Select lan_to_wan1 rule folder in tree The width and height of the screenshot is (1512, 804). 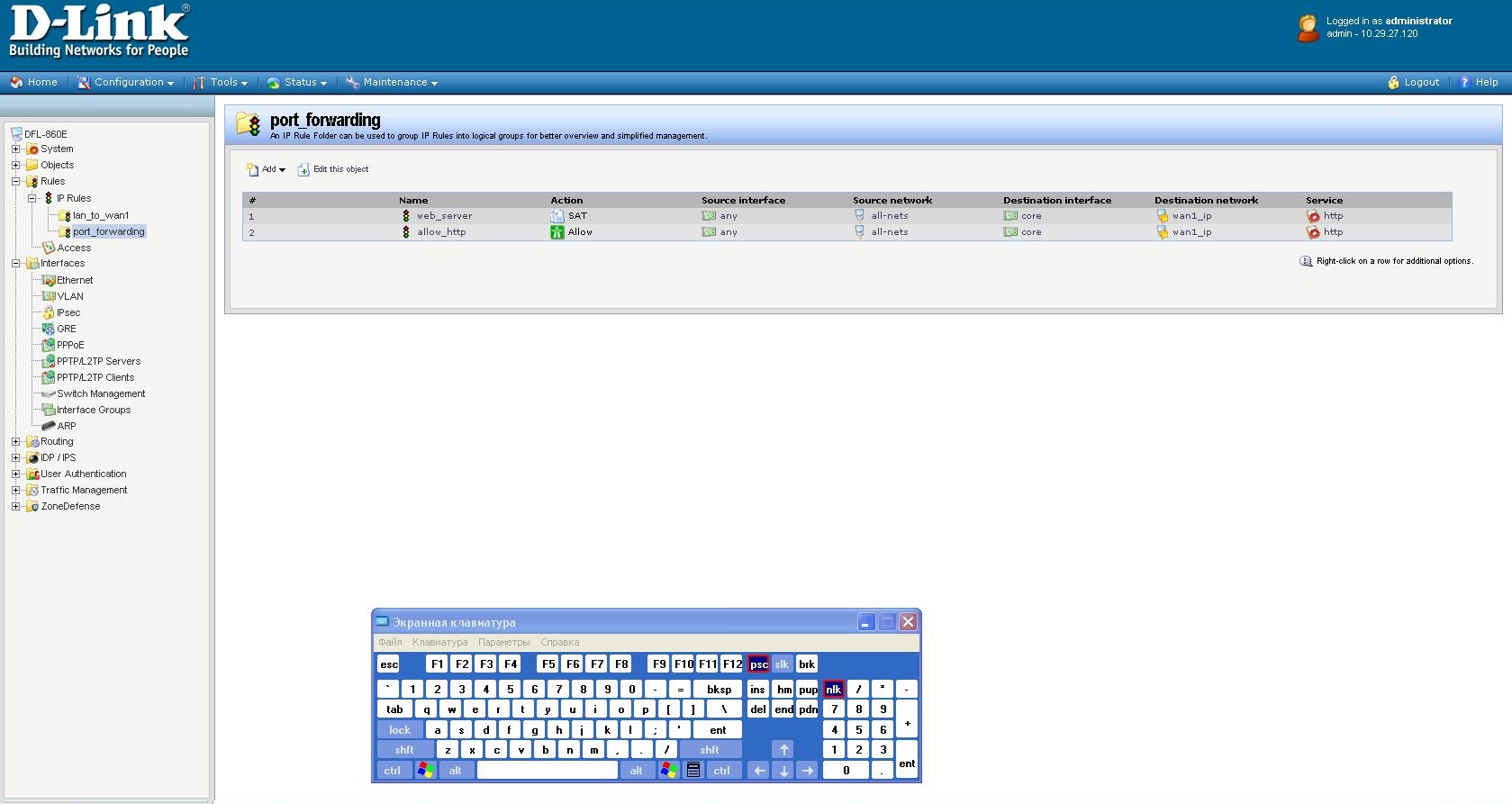click(x=100, y=215)
